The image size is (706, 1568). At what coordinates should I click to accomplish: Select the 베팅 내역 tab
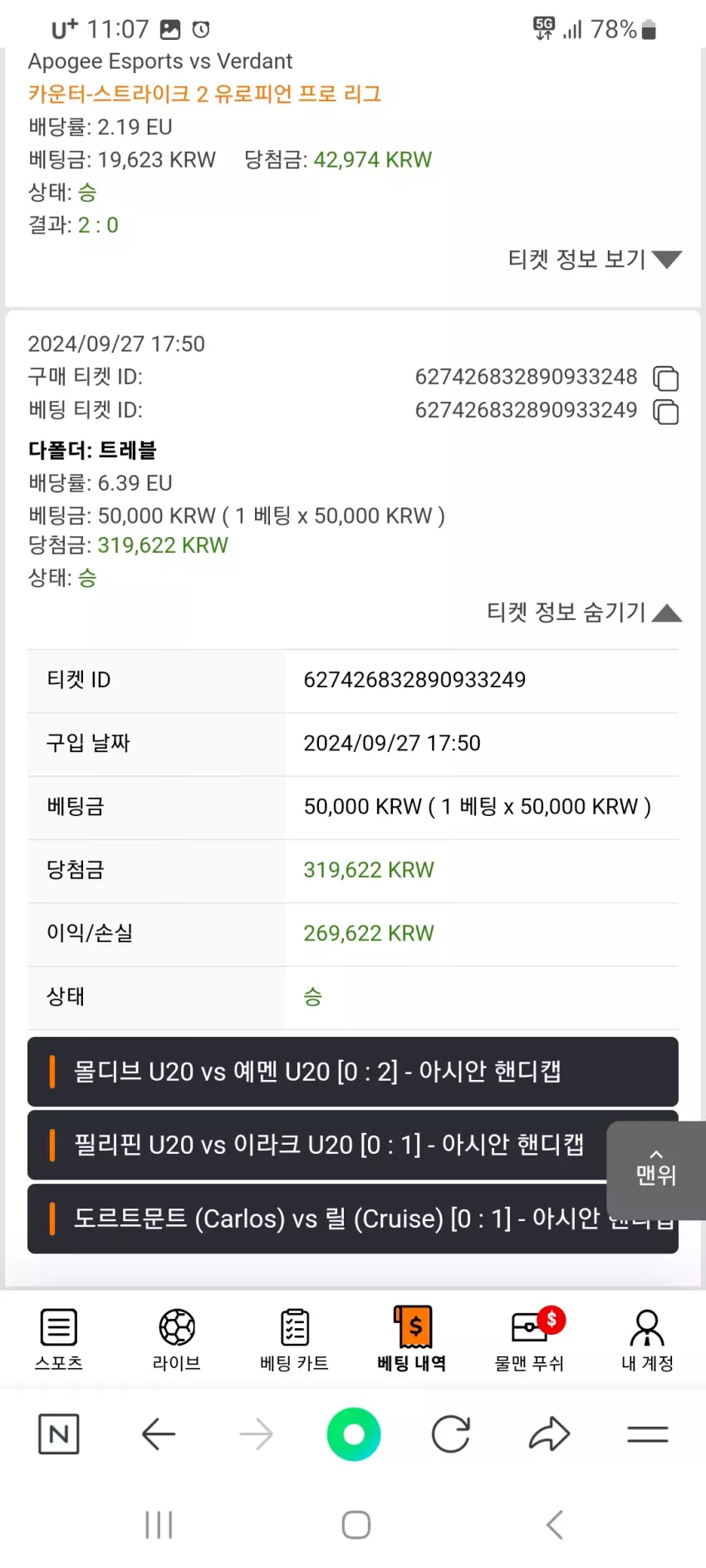coord(412,1337)
